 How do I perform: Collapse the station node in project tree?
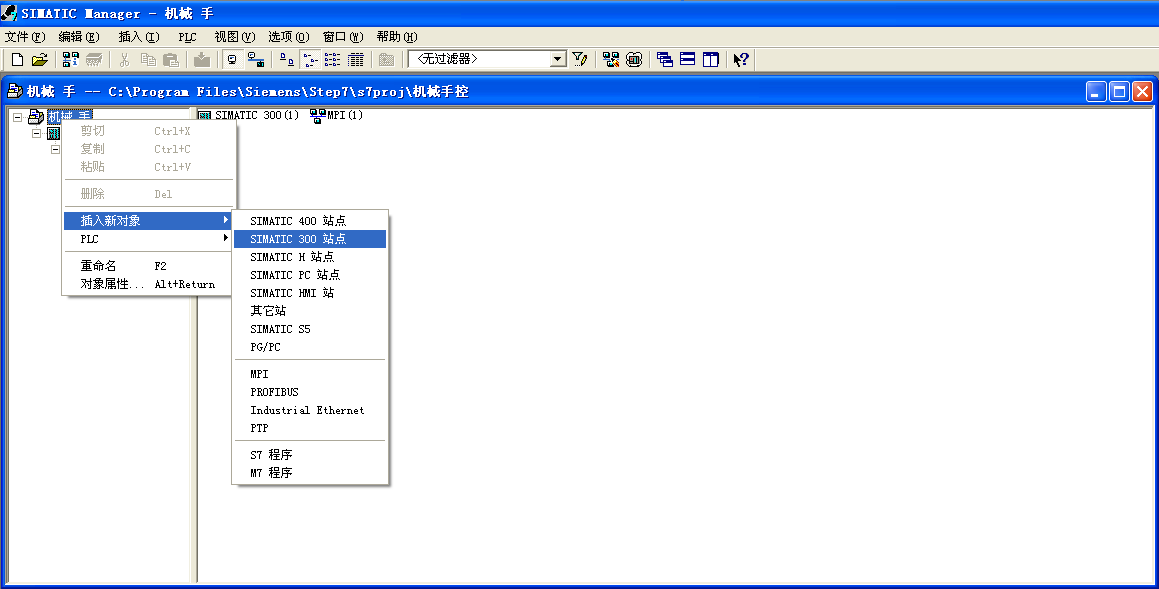(x=36, y=134)
